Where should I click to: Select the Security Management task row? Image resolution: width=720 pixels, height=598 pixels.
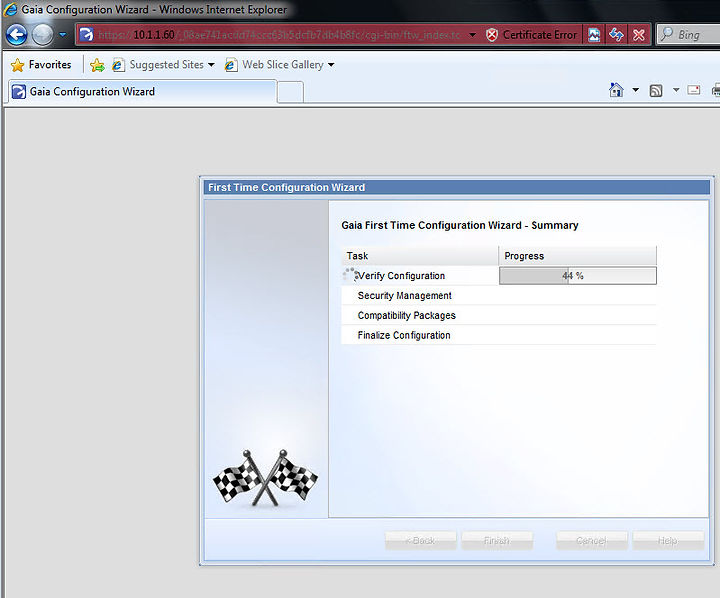pos(499,295)
